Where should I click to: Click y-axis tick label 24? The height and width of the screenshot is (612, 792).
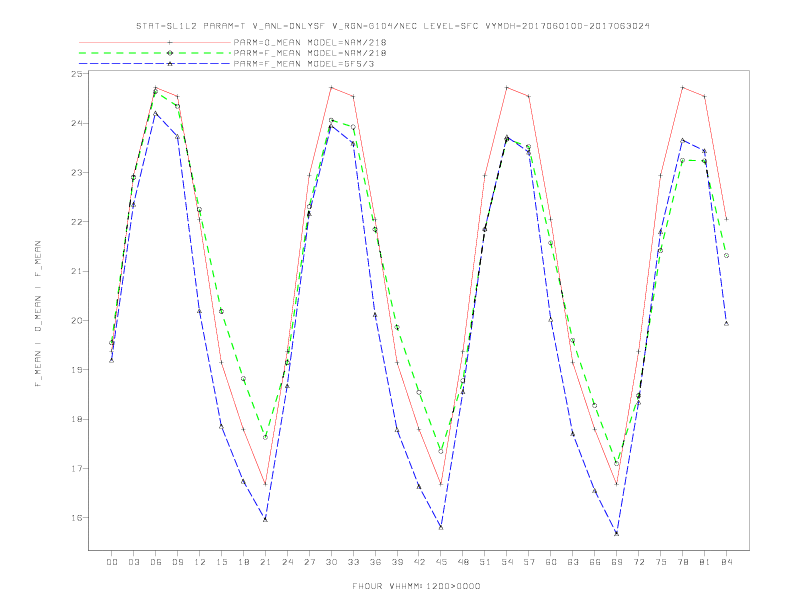point(76,123)
